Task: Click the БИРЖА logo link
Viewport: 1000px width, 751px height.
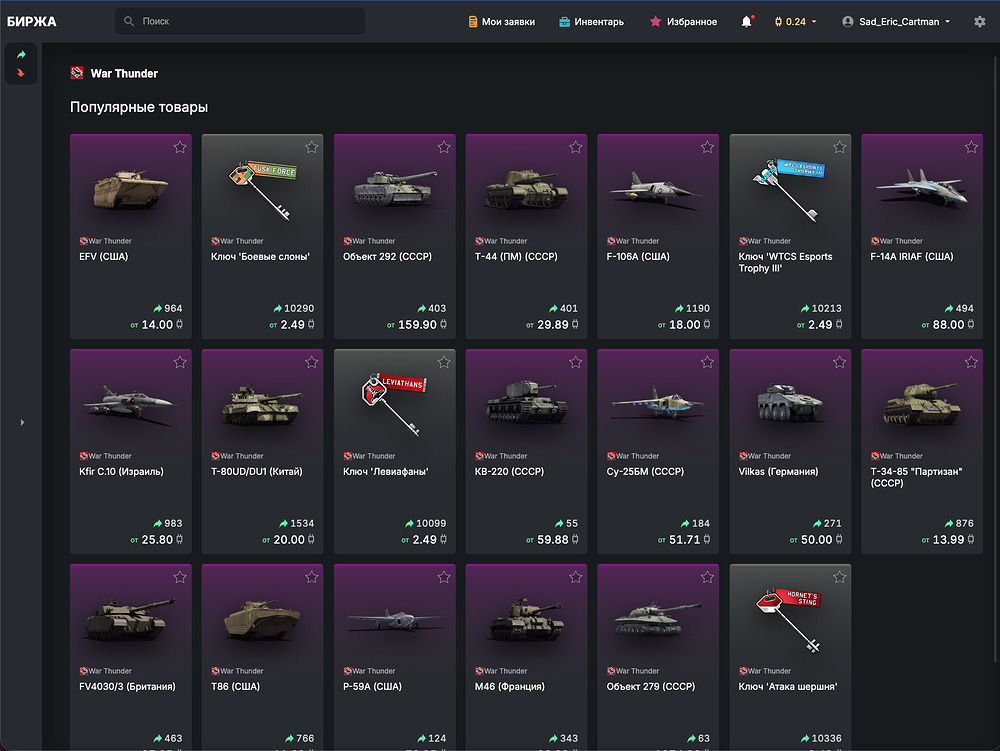Action: click(x=32, y=22)
